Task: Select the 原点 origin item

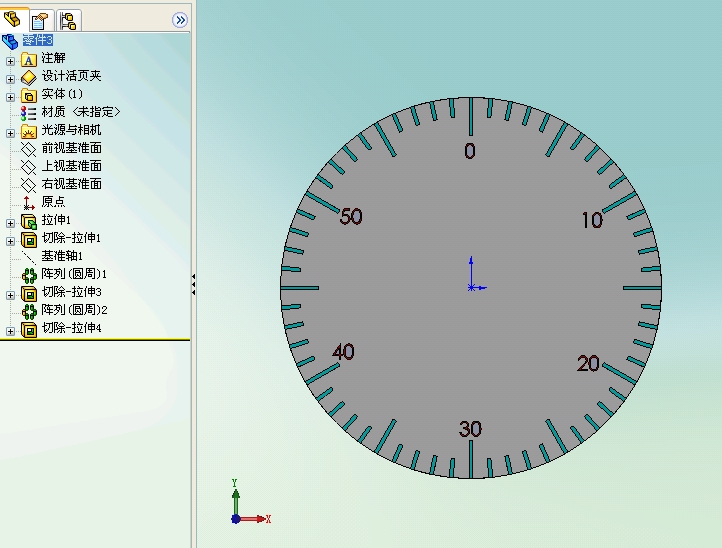Action: point(53,202)
